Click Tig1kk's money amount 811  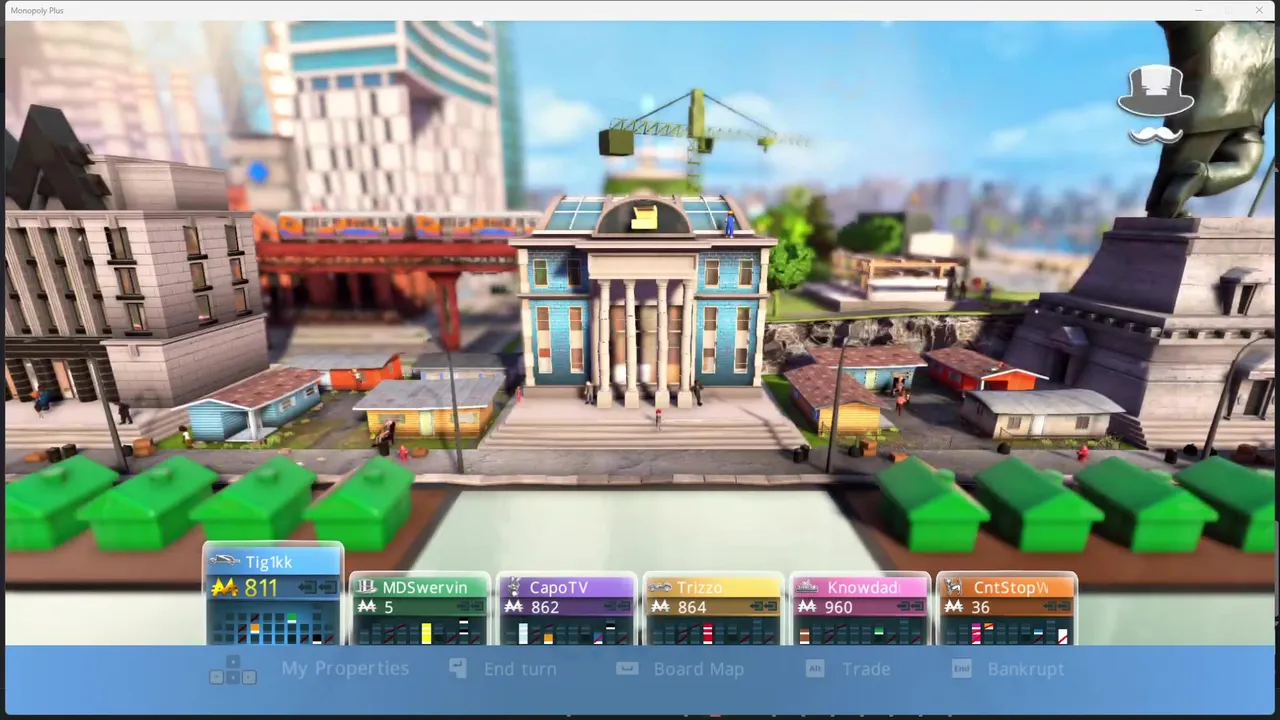[x=261, y=587]
